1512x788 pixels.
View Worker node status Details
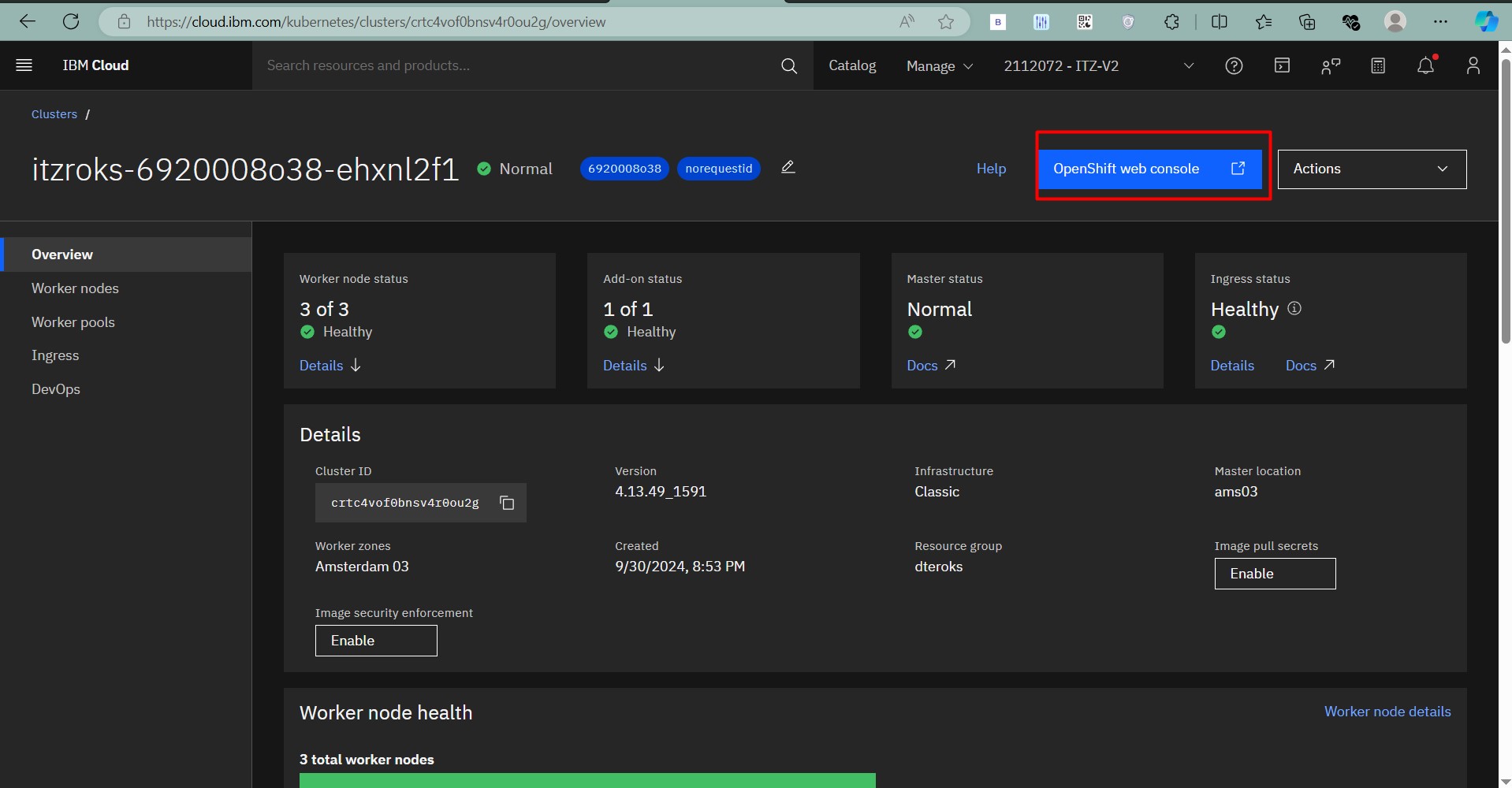pos(330,366)
